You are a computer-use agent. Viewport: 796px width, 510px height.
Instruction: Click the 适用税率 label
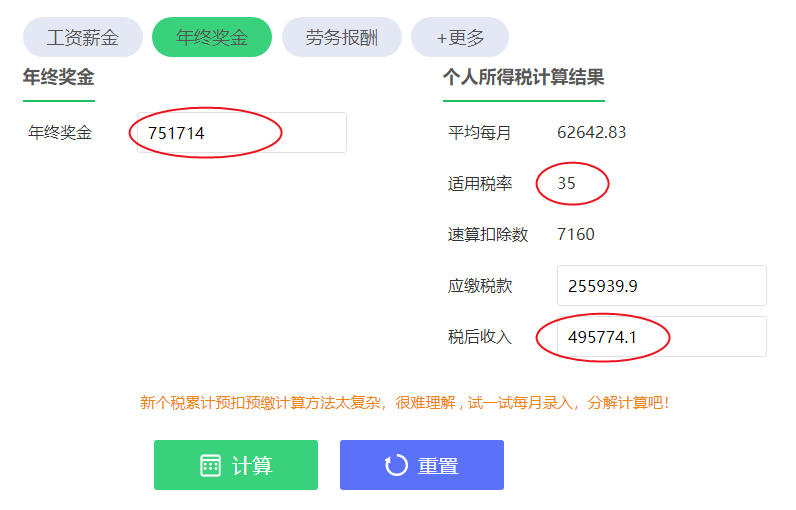tap(480, 183)
